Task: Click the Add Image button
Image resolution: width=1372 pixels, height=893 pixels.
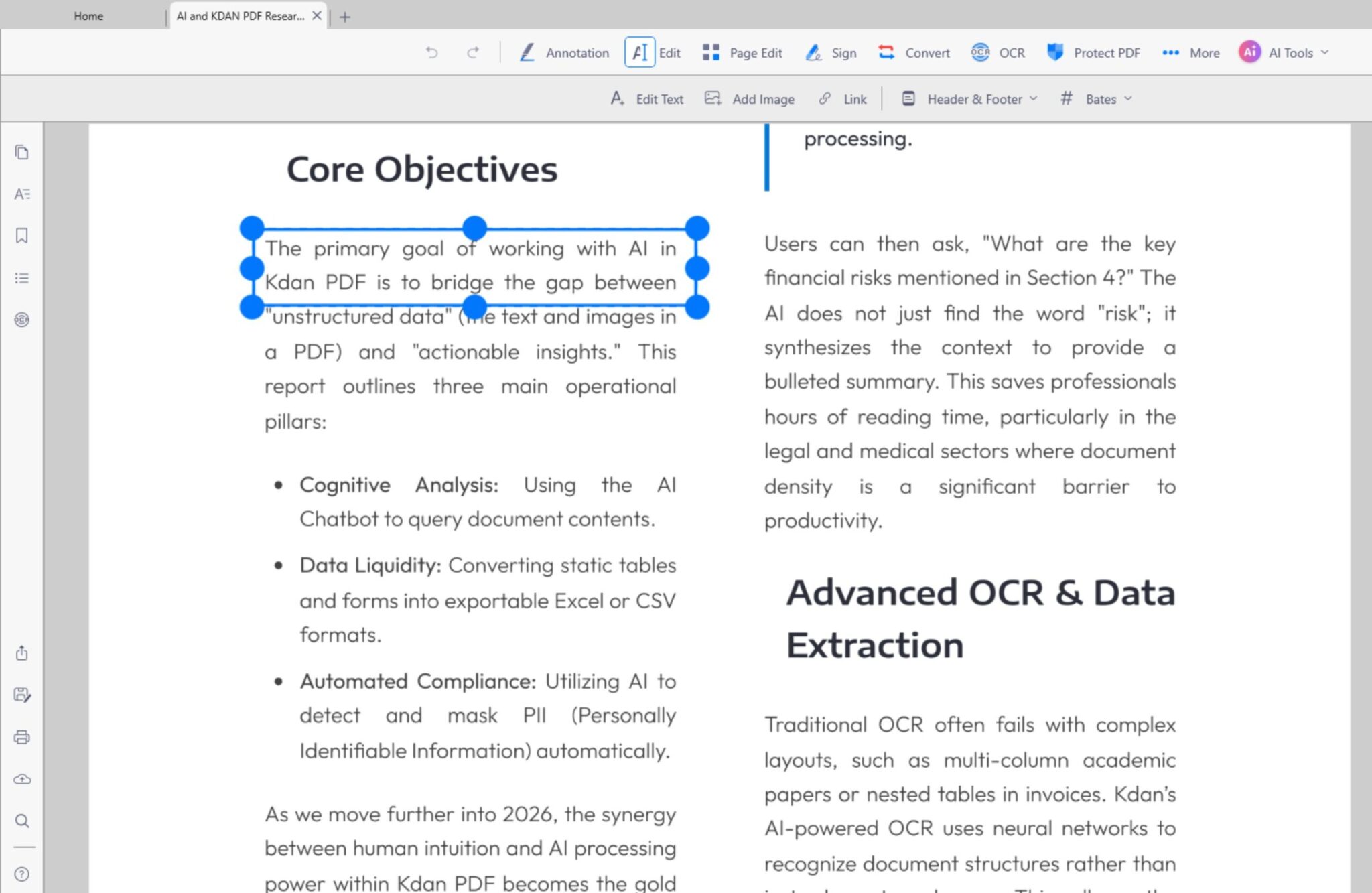Action: tap(750, 99)
